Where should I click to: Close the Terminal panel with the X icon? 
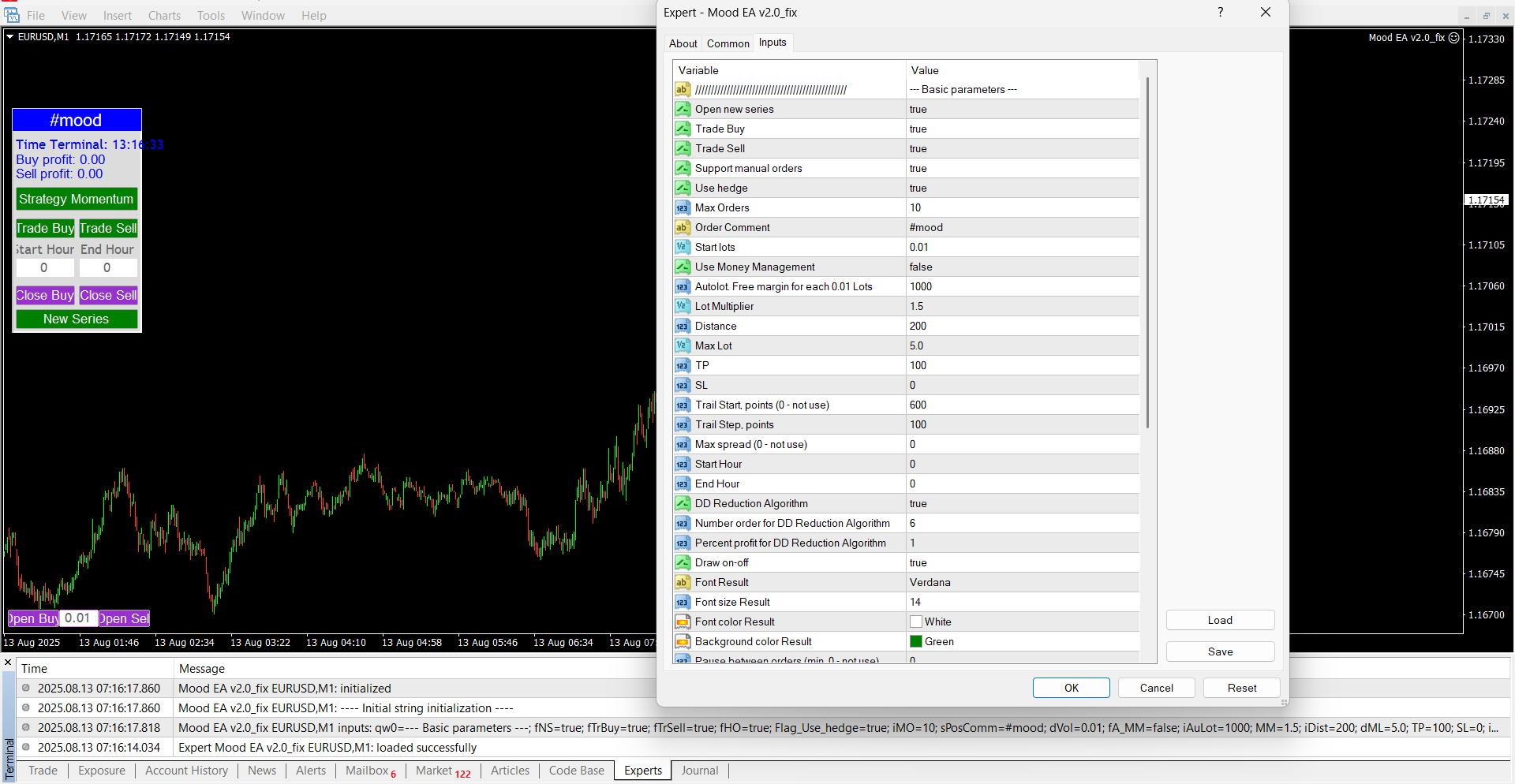pyautogui.click(x=8, y=663)
